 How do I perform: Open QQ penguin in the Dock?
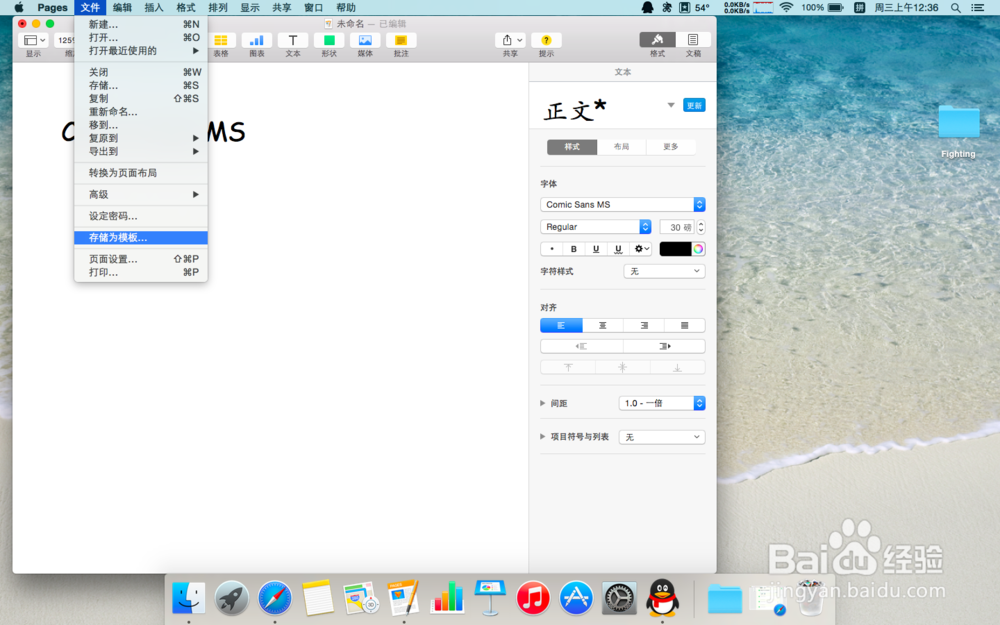click(663, 598)
